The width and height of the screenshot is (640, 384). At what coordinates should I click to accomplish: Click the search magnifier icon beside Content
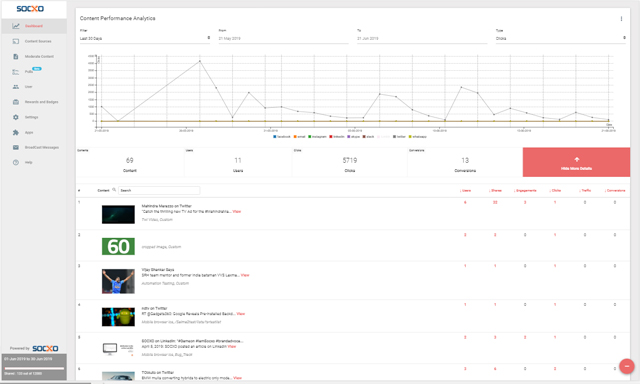tap(114, 190)
